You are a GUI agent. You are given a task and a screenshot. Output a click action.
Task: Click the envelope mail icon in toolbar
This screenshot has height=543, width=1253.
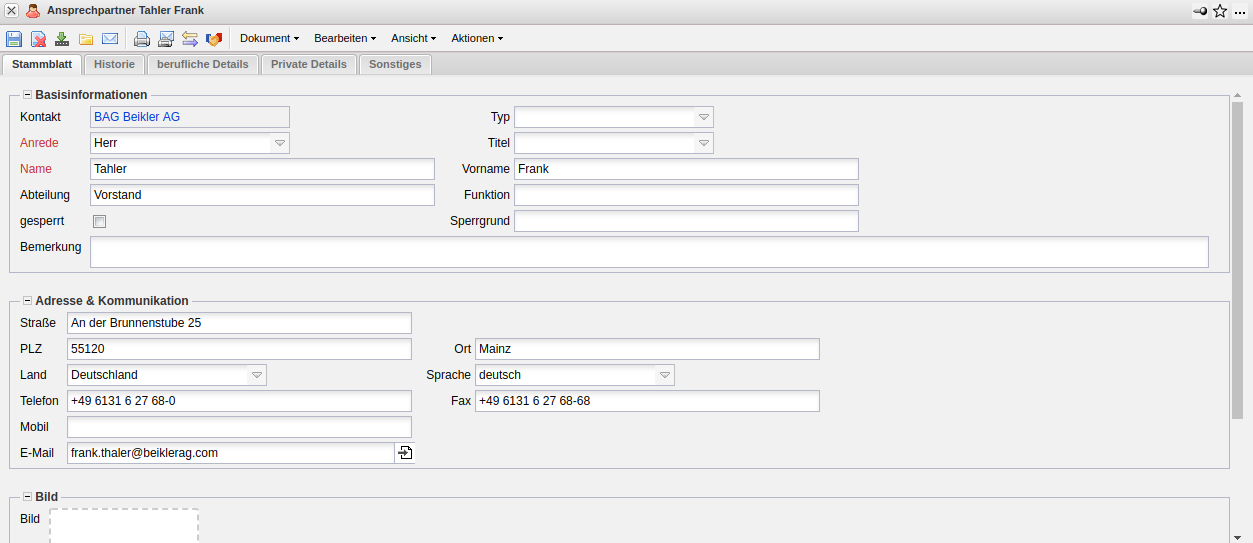click(110, 39)
